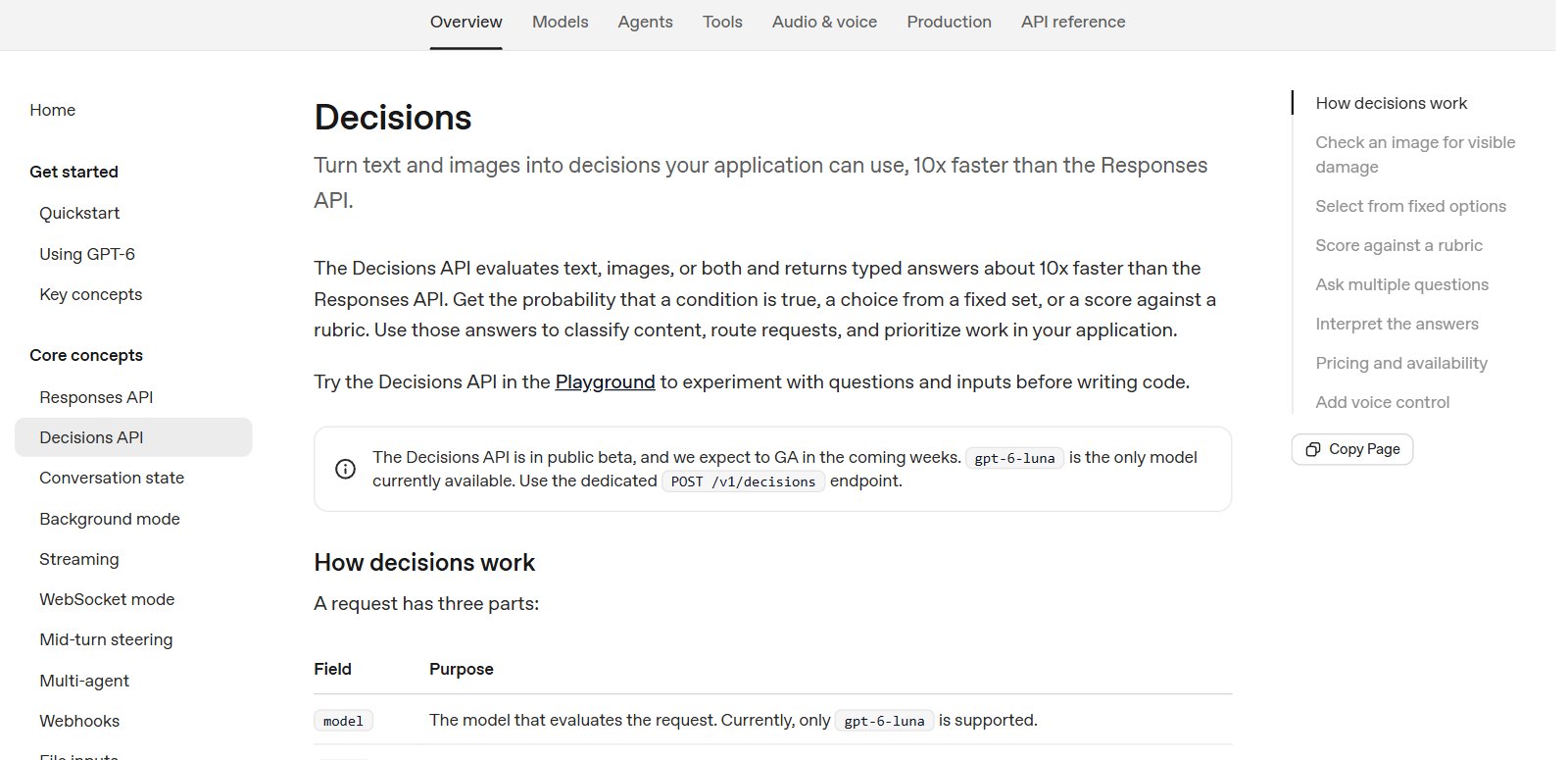Open Key concepts sidebar item
Viewport: 1568px width, 760px height.
(91, 294)
